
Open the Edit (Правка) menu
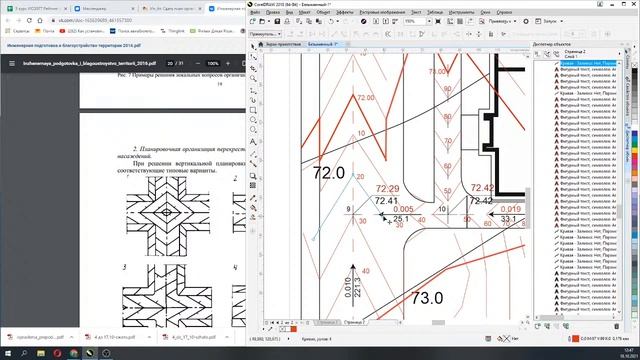coord(273,12)
